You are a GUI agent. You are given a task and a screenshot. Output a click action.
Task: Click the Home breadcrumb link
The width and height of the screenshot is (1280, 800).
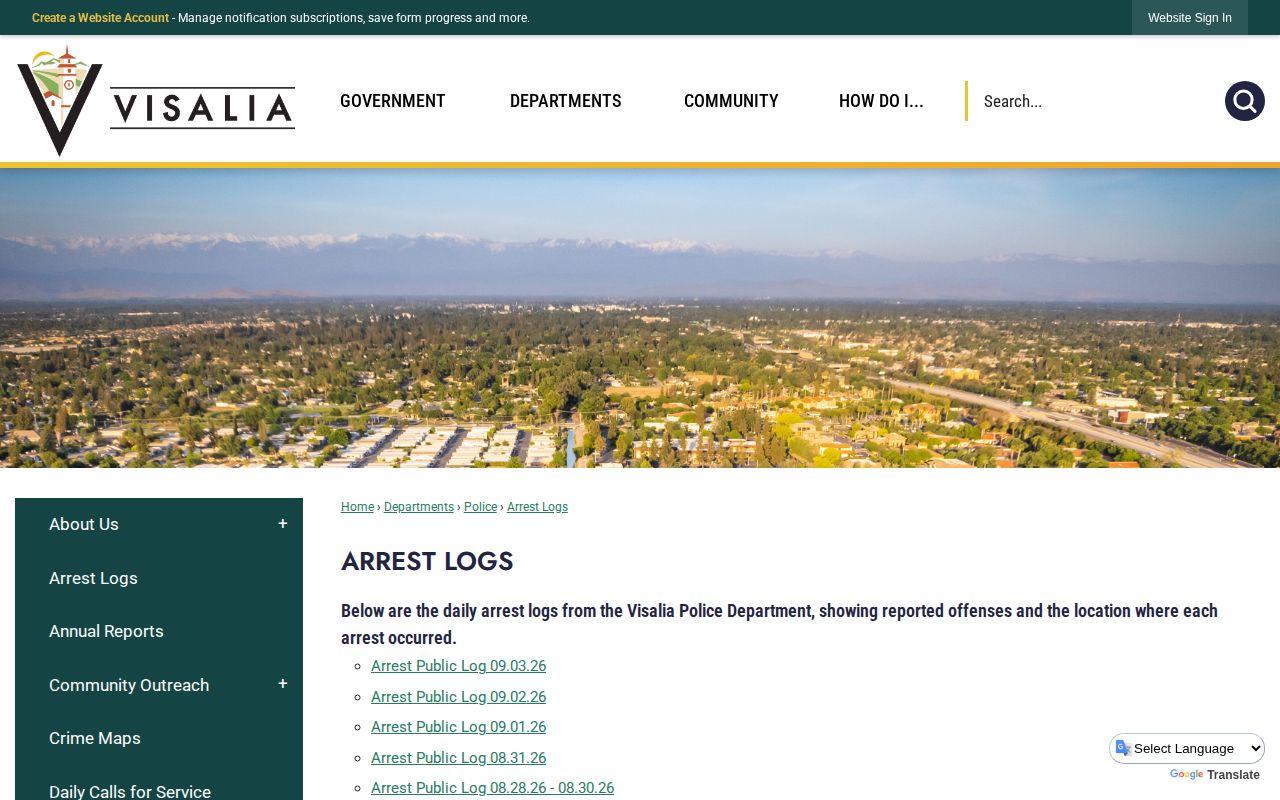357,507
